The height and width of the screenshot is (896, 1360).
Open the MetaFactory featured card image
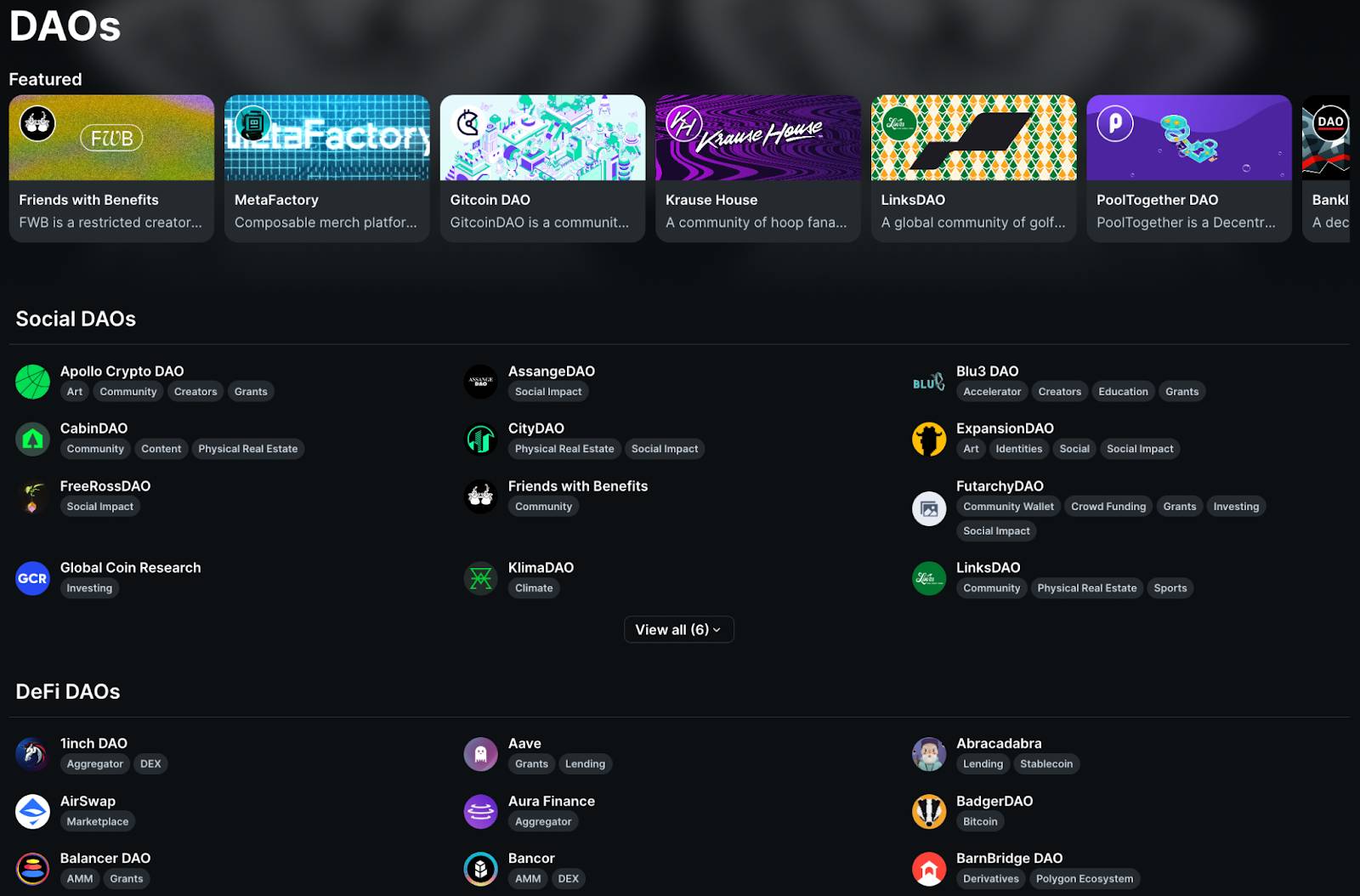coord(327,137)
